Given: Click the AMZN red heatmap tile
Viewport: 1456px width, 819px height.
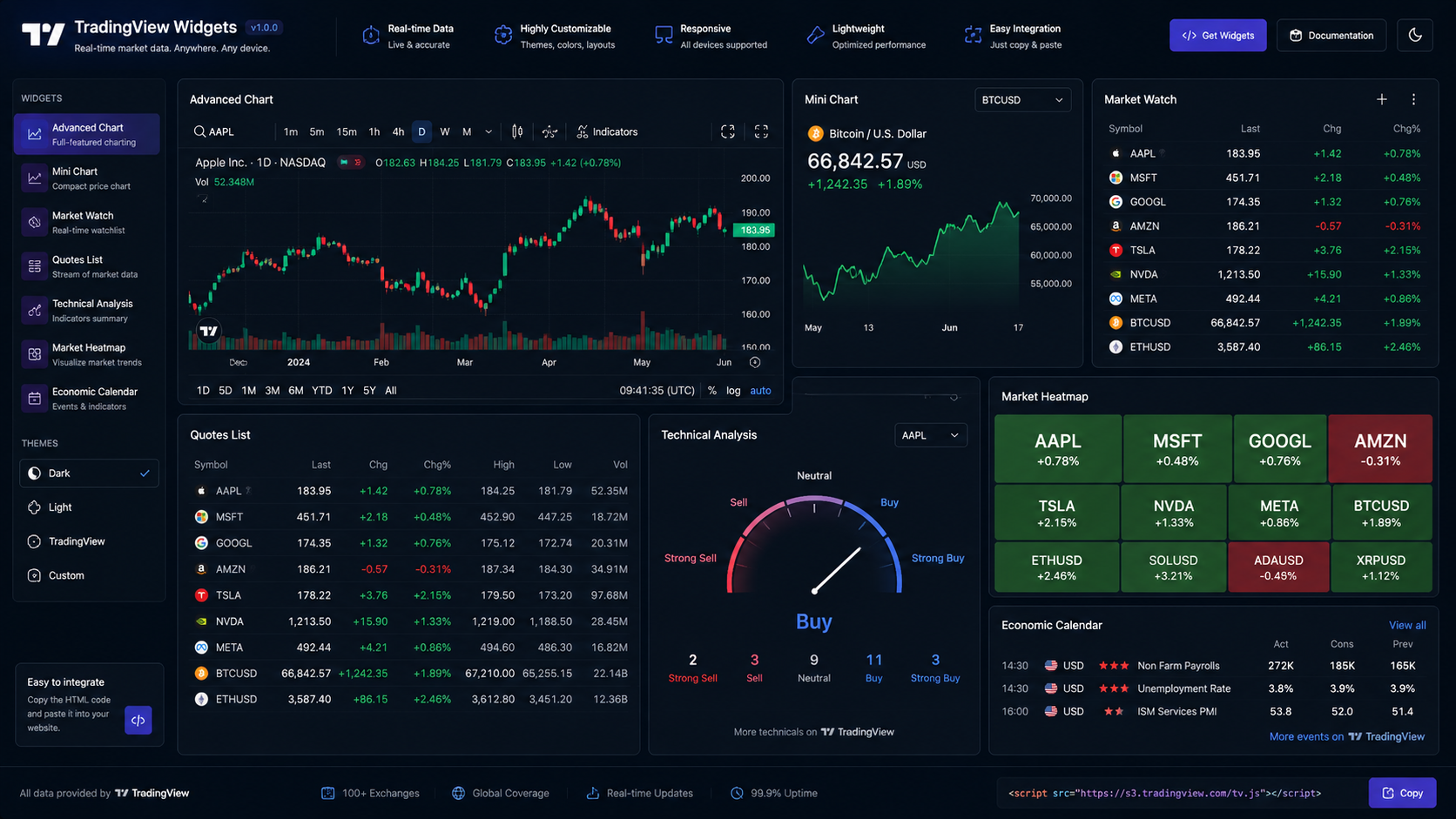Looking at the screenshot, I should tap(1380, 449).
